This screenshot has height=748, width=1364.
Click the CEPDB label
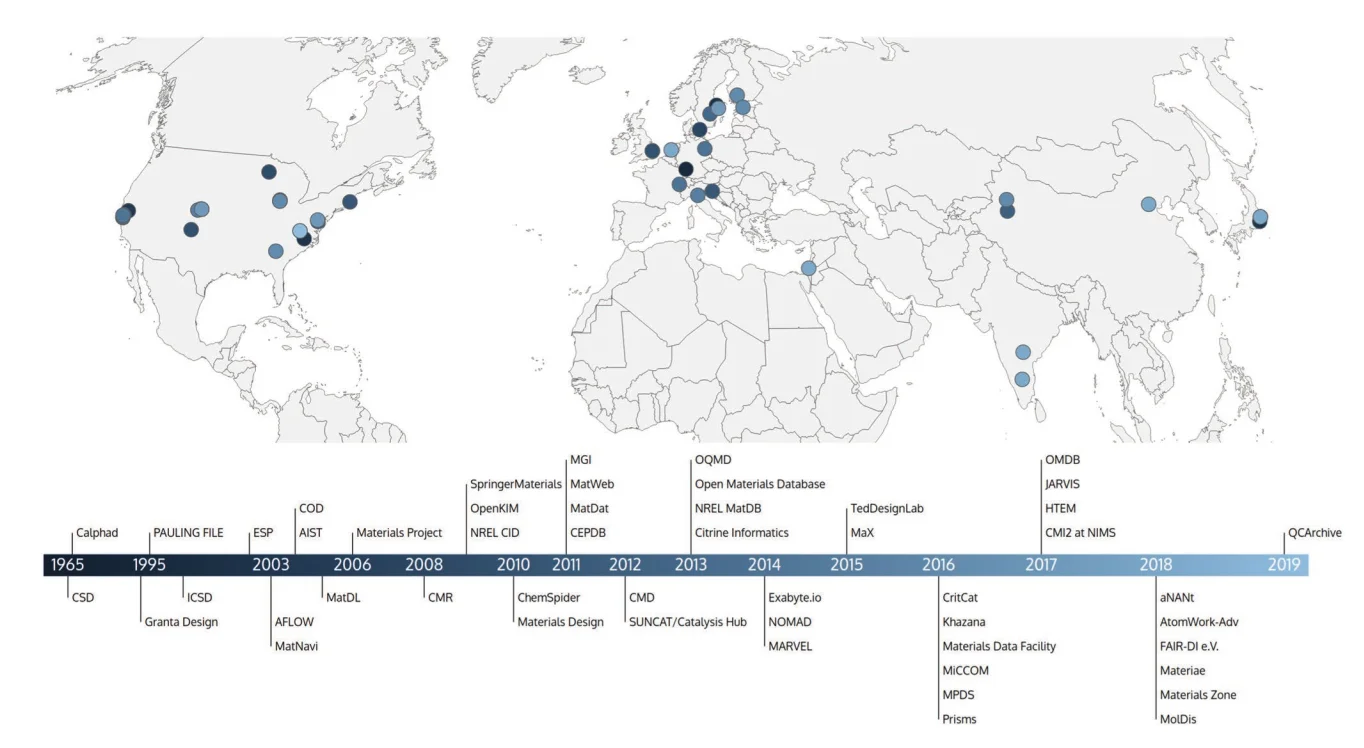[588, 533]
